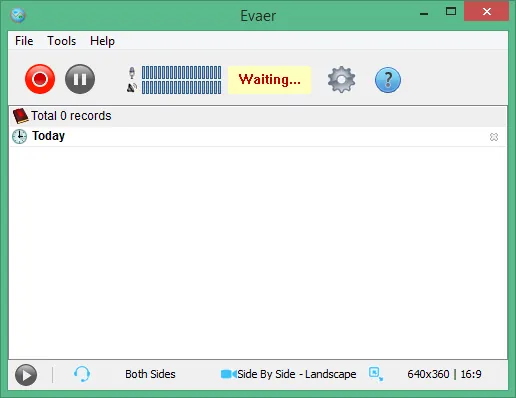This screenshot has width=516, height=398.
Task: Start recording with the red record button
Action: point(40,79)
